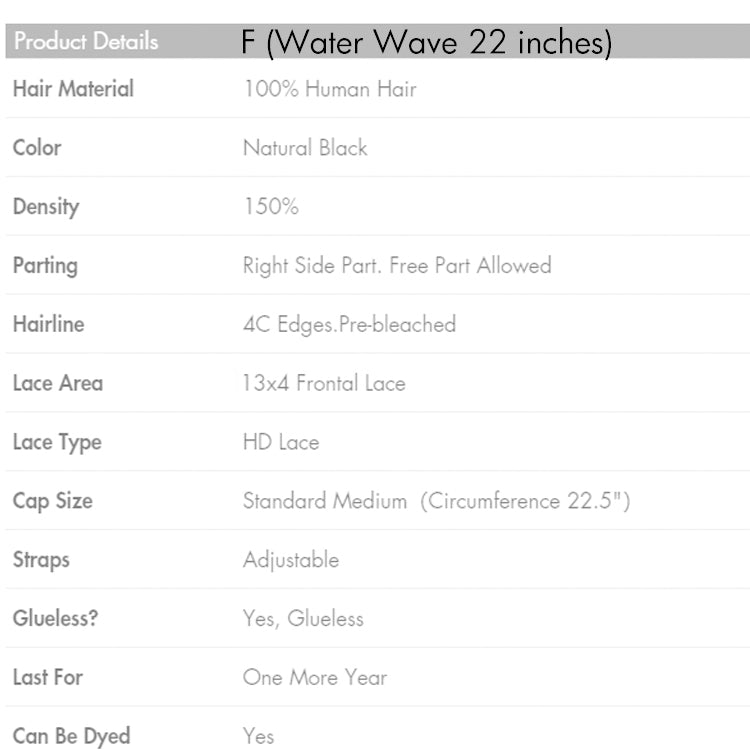Click the Product Details header label

86,42
